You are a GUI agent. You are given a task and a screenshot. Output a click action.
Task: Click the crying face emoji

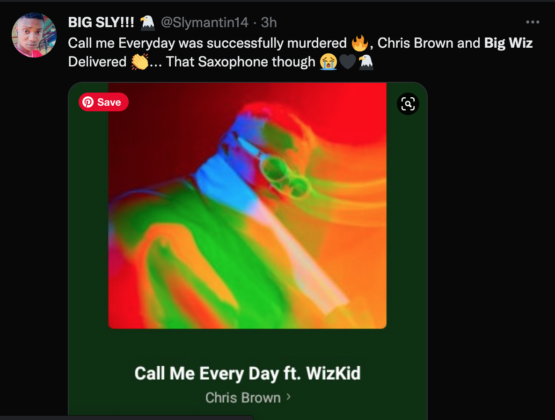(x=328, y=62)
